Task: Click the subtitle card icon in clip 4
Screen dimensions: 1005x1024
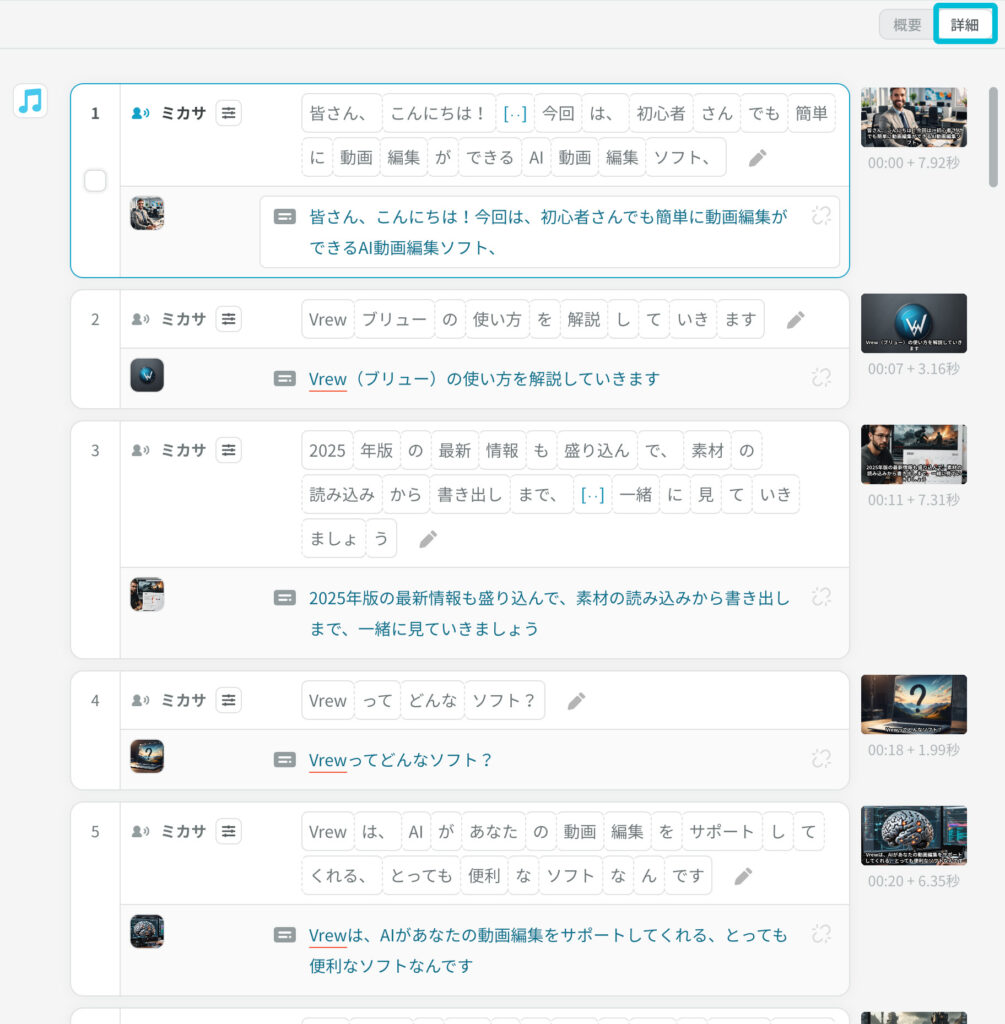Action: (285, 760)
